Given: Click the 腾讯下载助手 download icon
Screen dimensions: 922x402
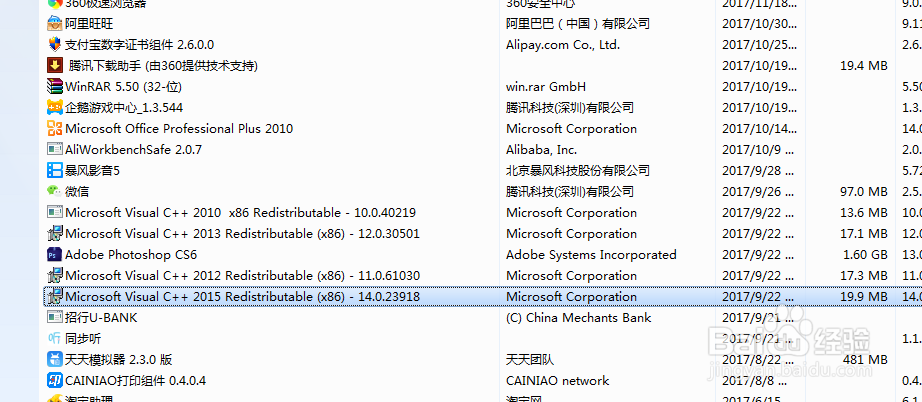Looking at the screenshot, I should 55,65.
